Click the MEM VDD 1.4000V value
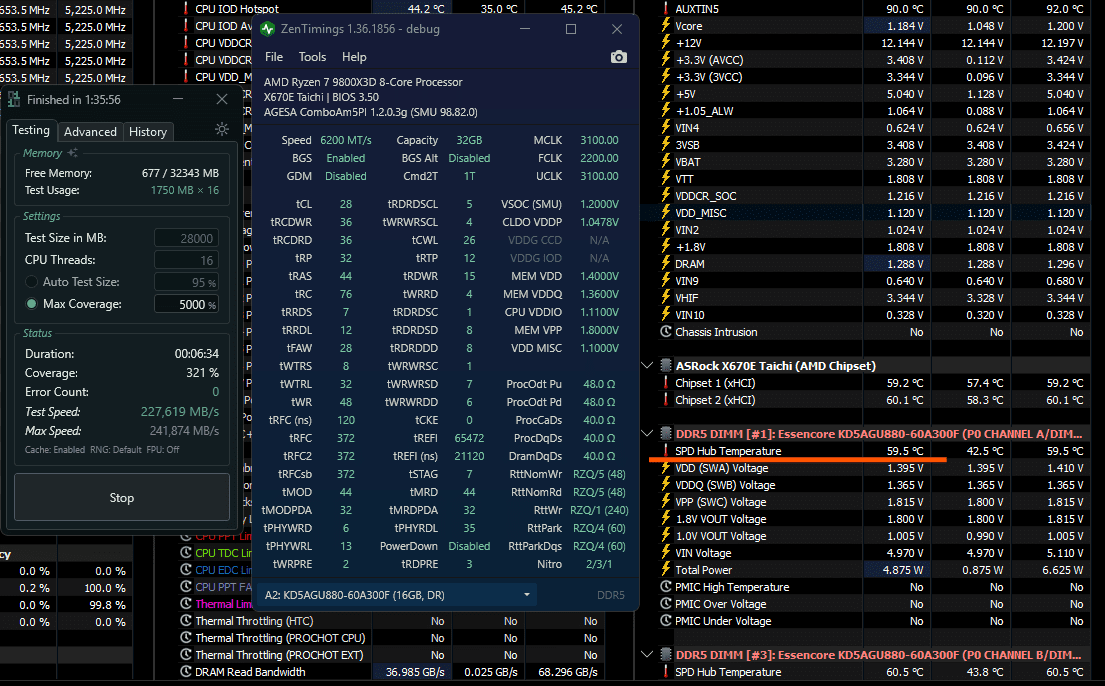Image resolution: width=1105 pixels, height=686 pixels. click(599, 276)
